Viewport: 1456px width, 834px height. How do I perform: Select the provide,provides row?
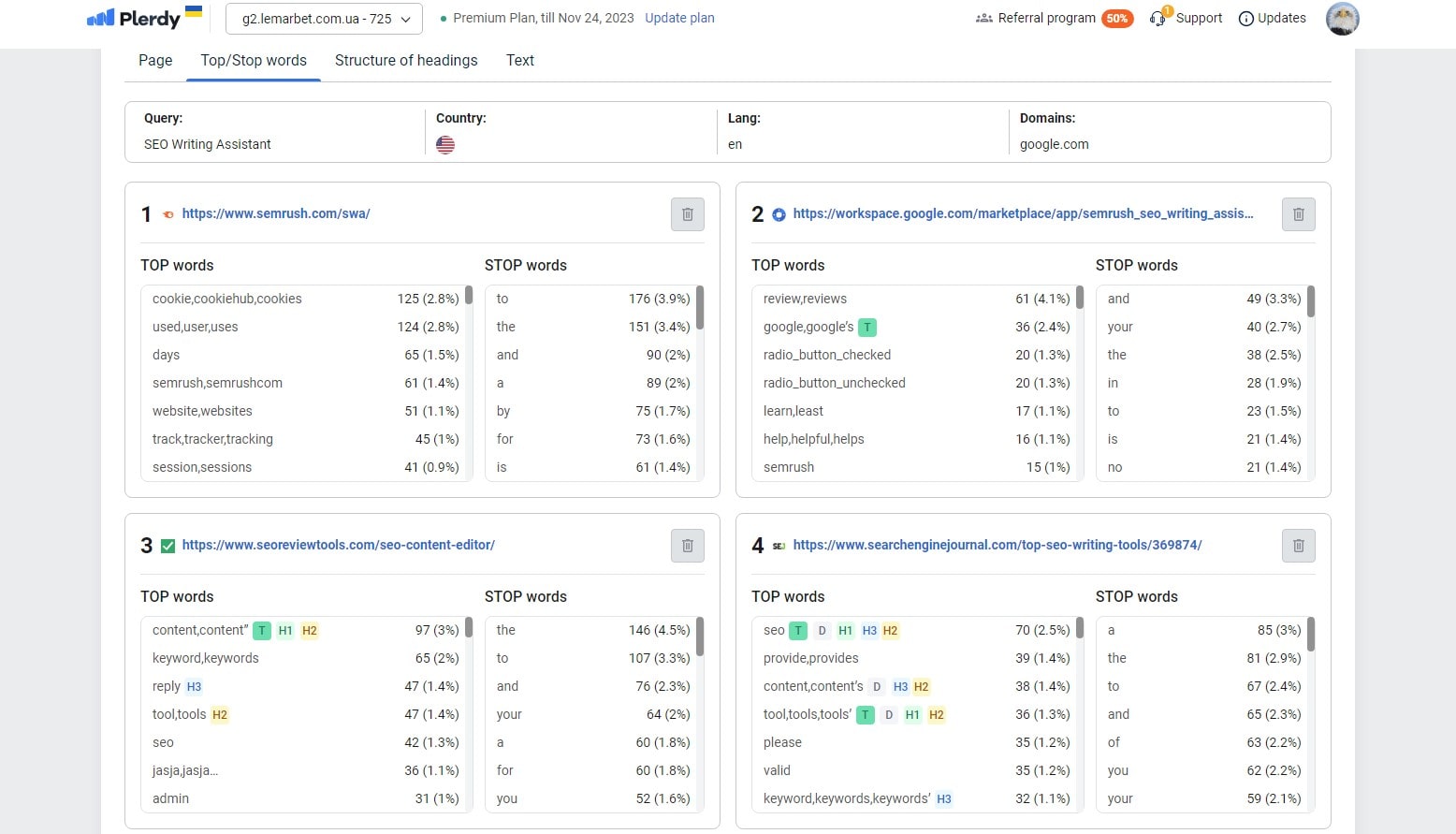click(x=916, y=658)
